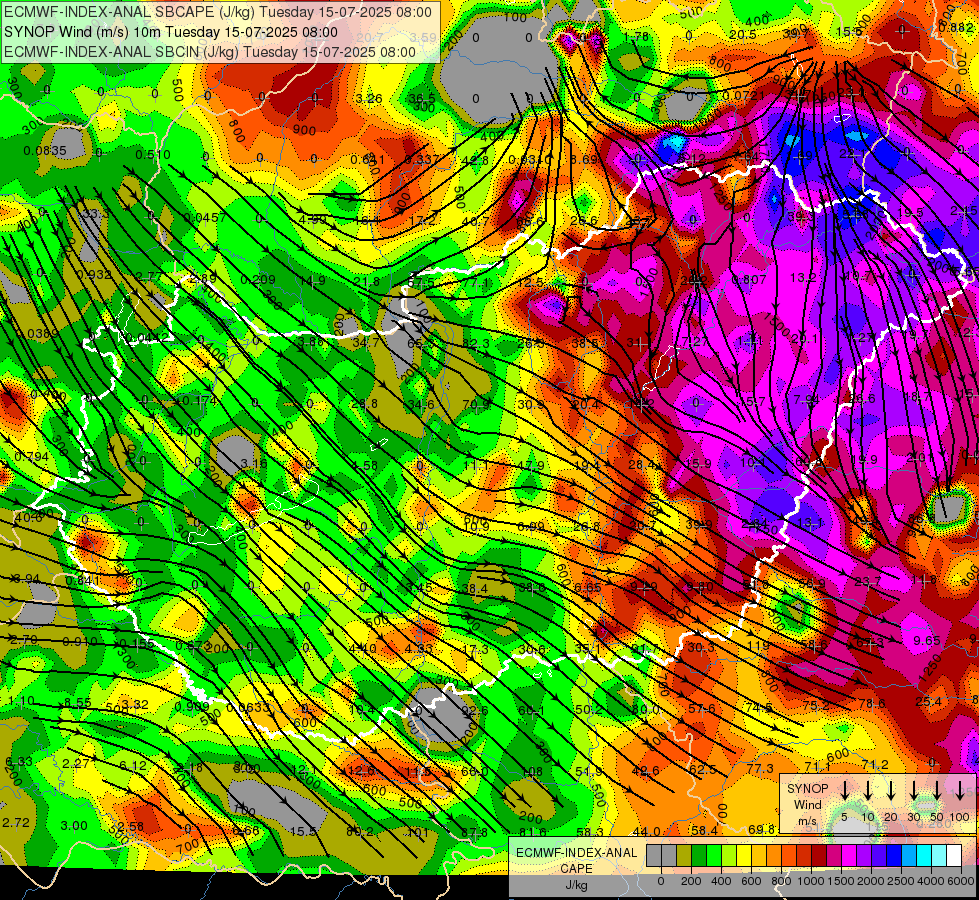Click the map value '36.5'
Image resolution: width=979 pixels, height=900 pixels.
tap(422, 99)
